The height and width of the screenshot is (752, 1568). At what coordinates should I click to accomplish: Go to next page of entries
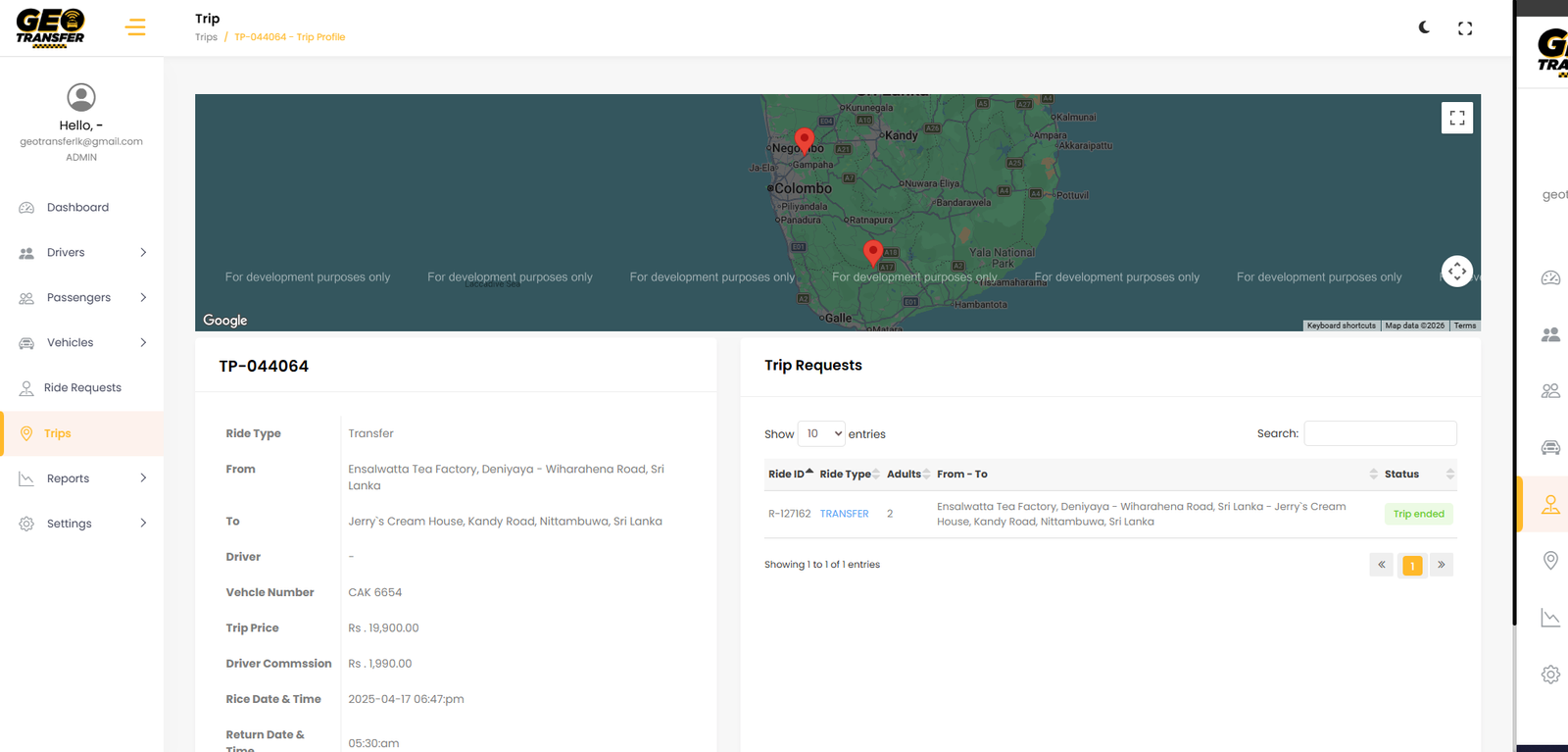(1441, 565)
